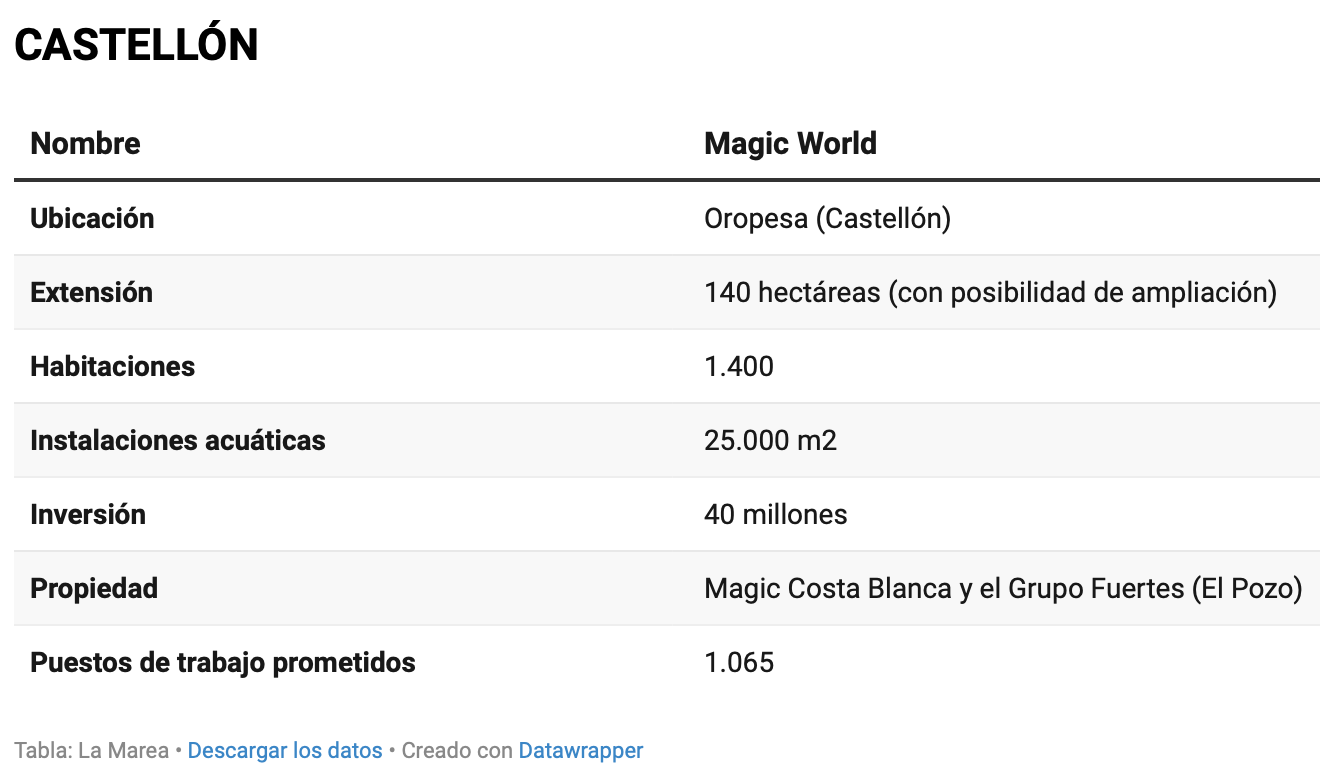
Task: Select "Puestos de trabajo prometidos" label
Action: tap(223, 662)
